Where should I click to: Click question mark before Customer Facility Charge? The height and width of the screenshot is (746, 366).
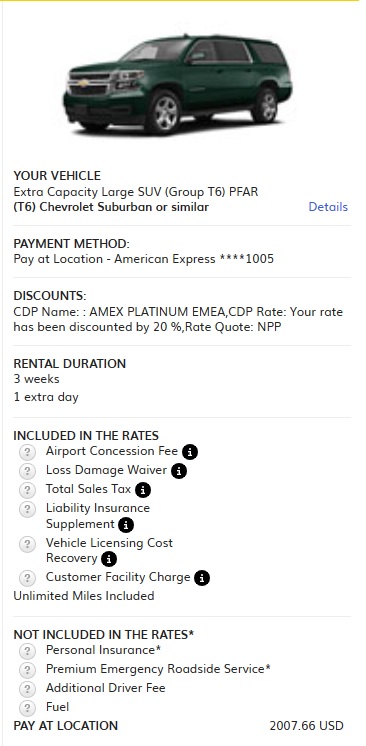pyautogui.click(x=28, y=578)
